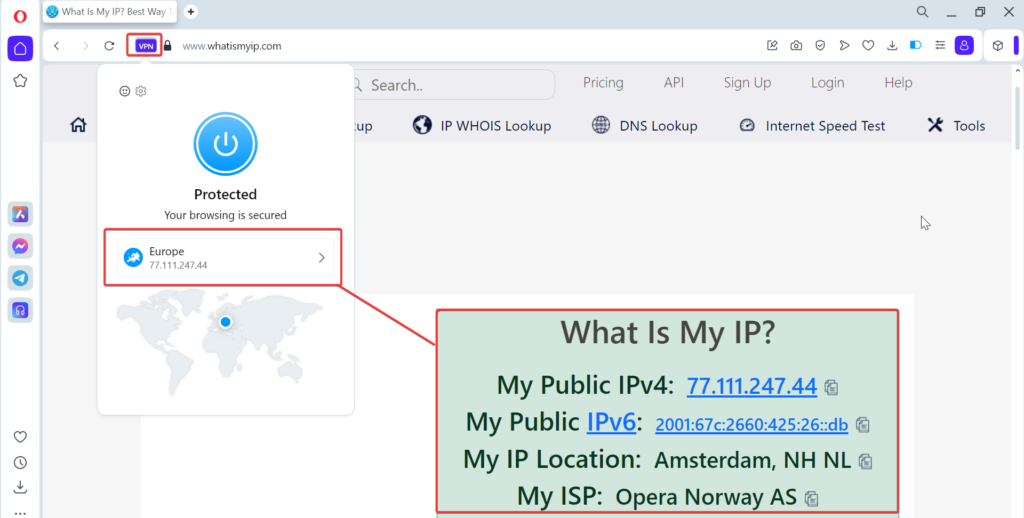Click the VPN badge in address bar

click(145, 46)
